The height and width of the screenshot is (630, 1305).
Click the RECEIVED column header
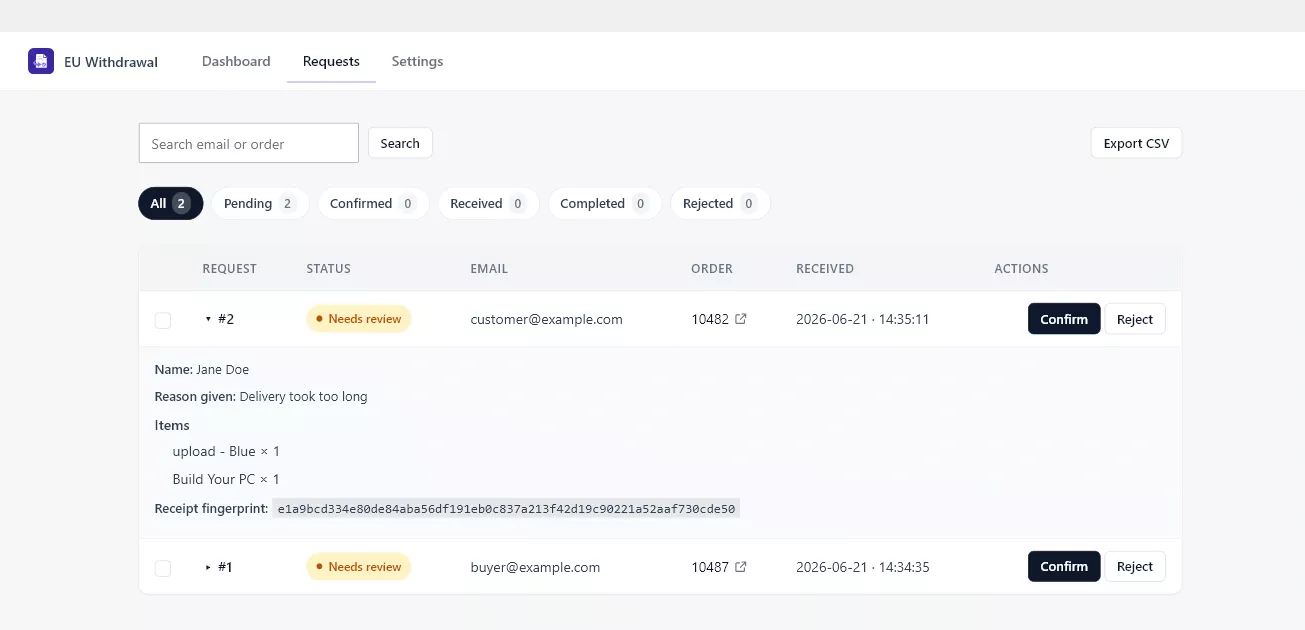point(825,268)
